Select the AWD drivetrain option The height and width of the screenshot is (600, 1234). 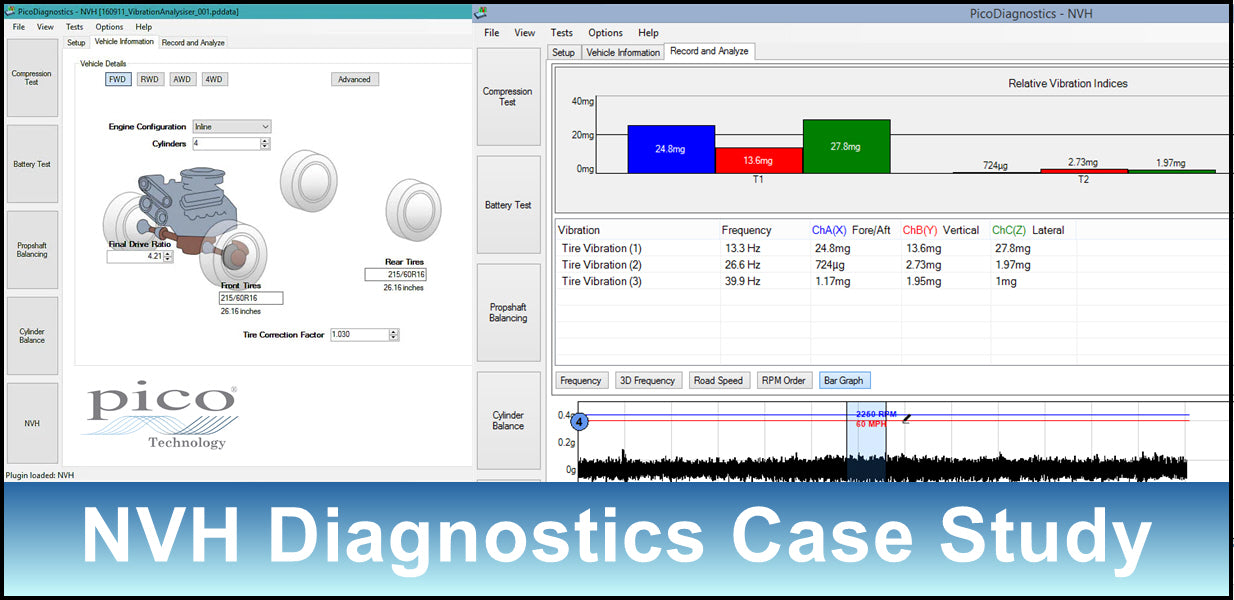(x=183, y=79)
